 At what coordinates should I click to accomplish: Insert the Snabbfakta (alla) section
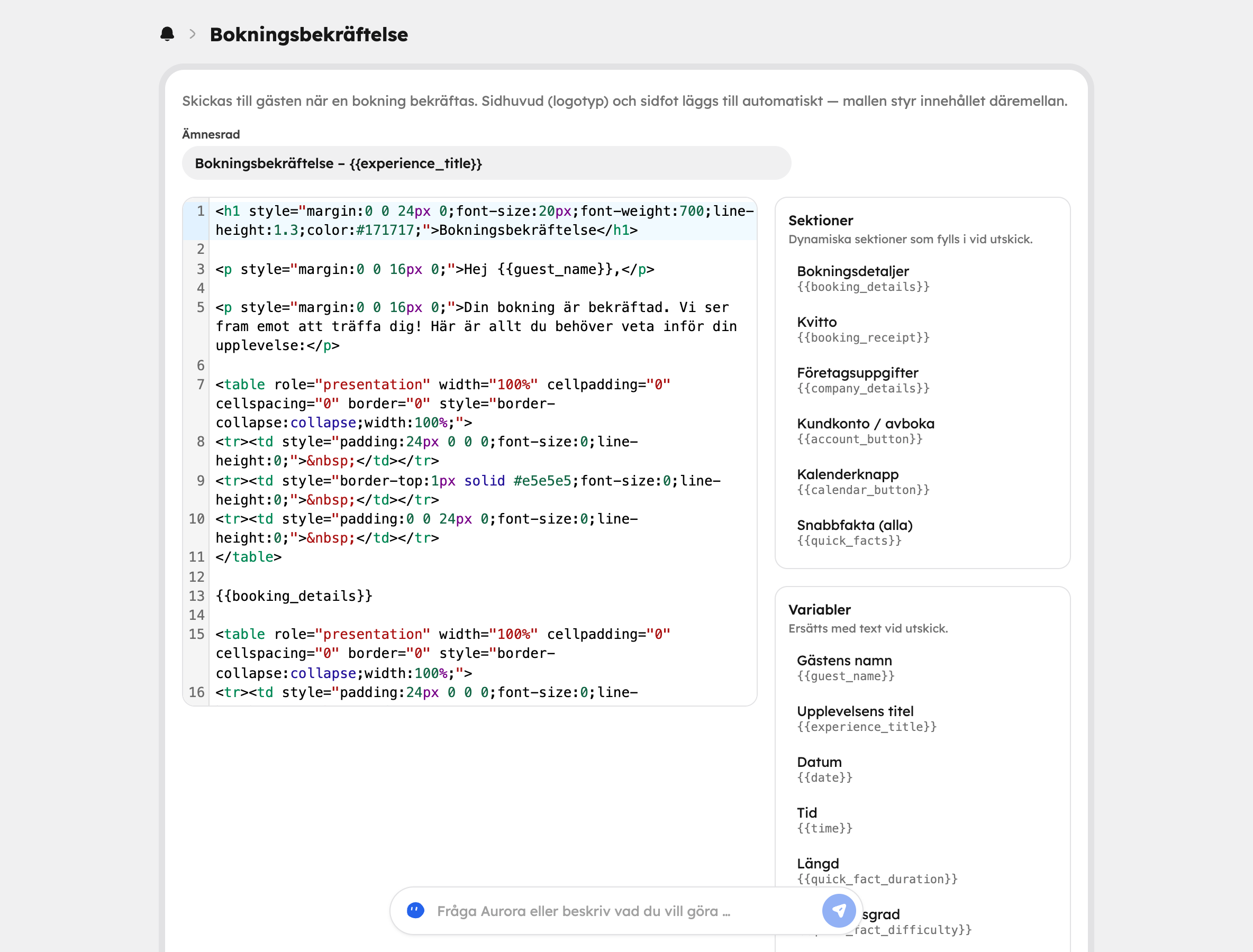click(922, 532)
